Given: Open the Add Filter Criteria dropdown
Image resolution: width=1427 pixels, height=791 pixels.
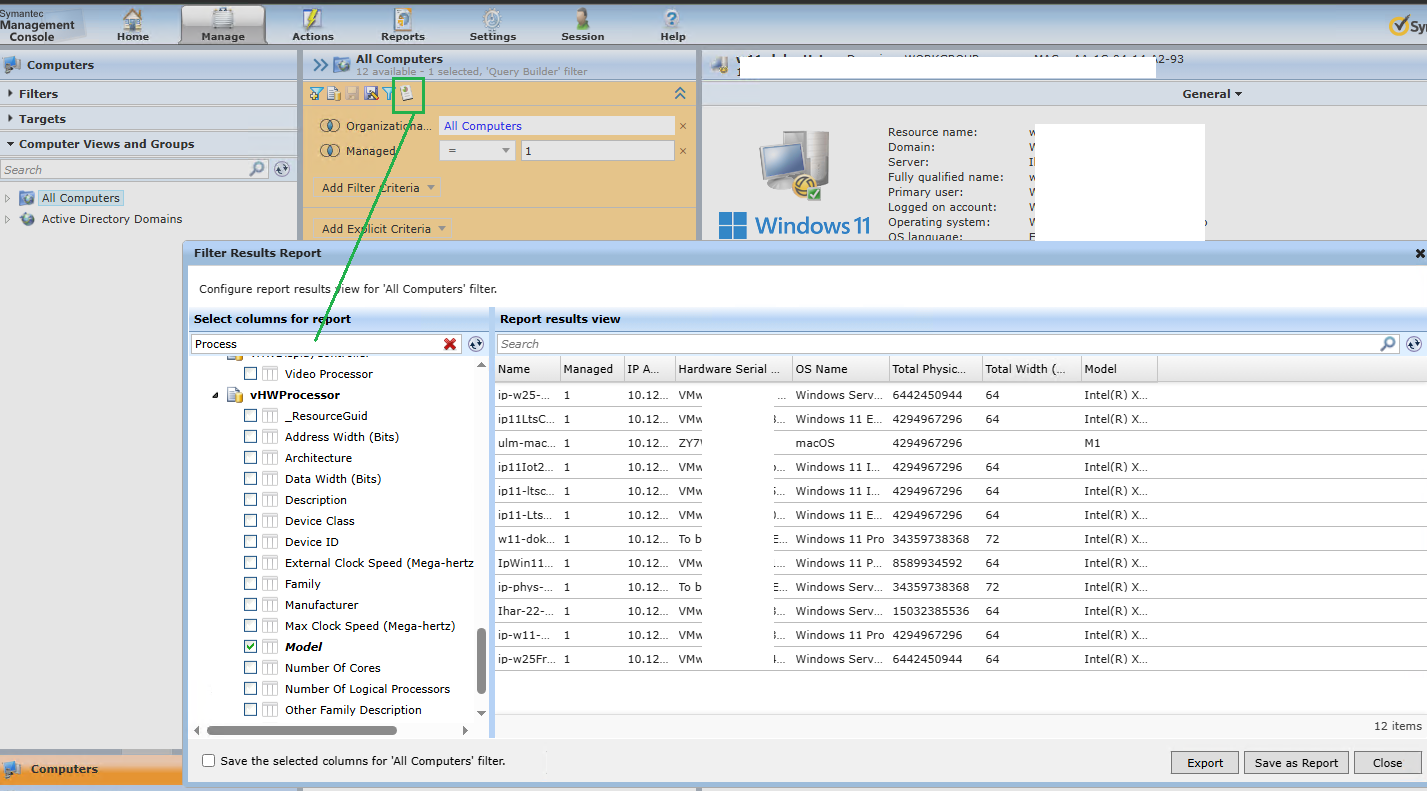Looking at the screenshot, I should 379,188.
